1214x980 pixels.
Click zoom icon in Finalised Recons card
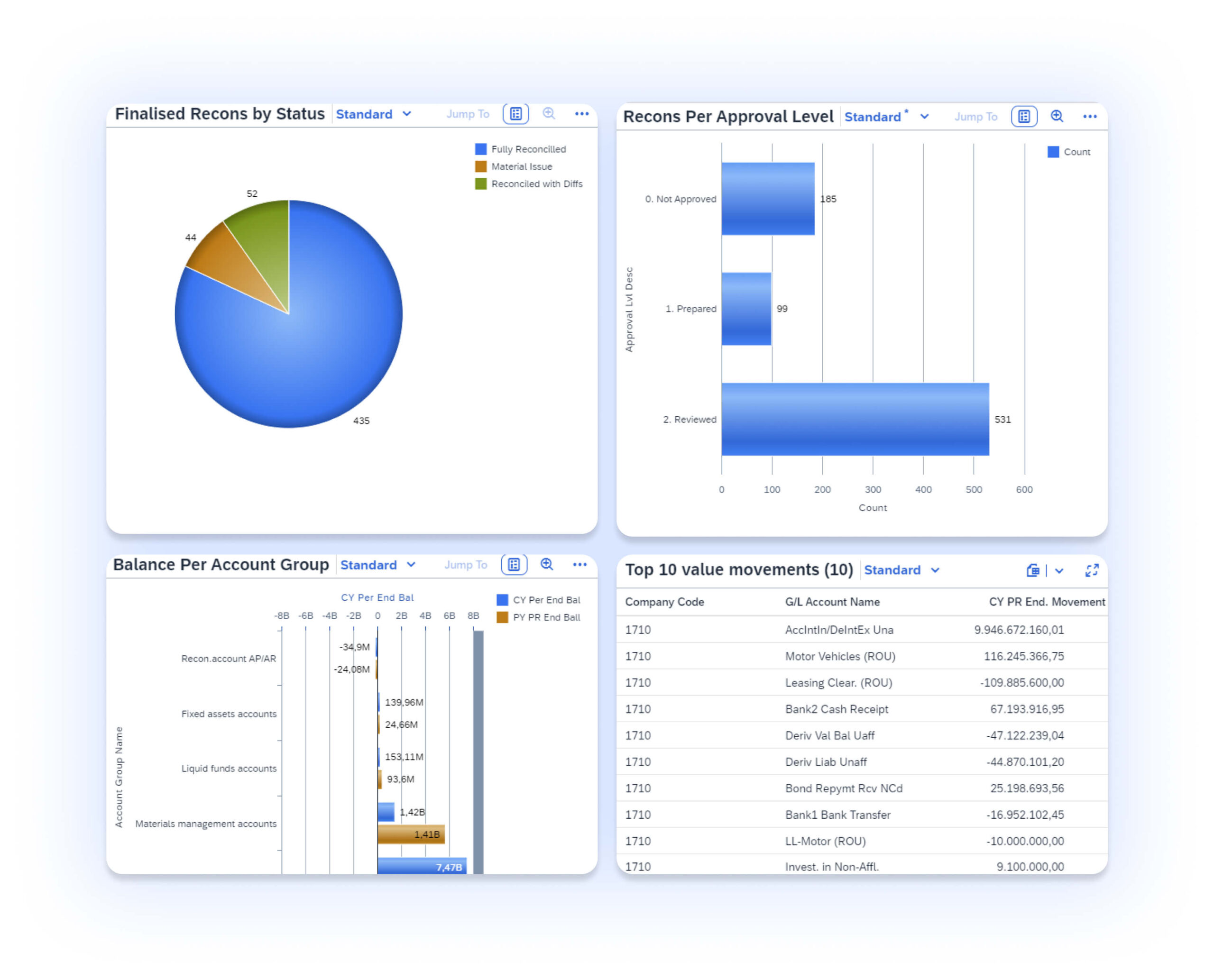click(x=549, y=114)
